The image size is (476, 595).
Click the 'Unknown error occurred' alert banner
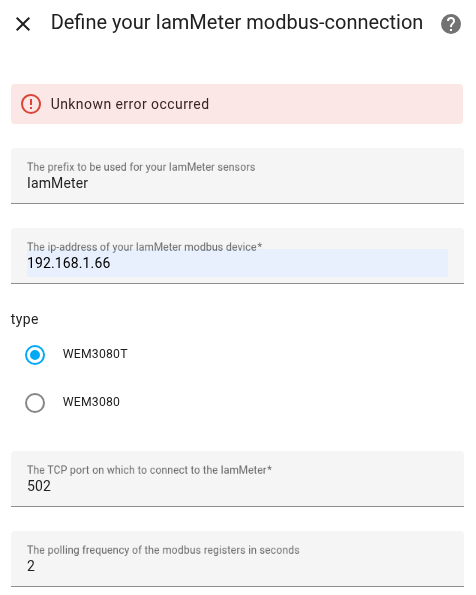[237, 104]
